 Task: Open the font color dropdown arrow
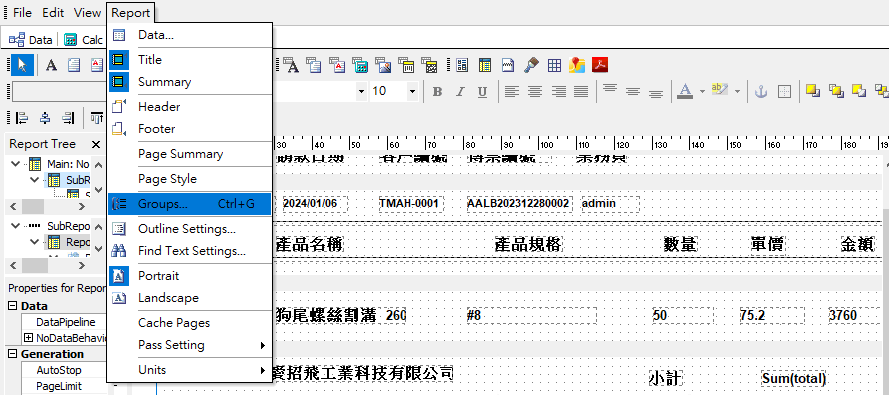(x=702, y=91)
